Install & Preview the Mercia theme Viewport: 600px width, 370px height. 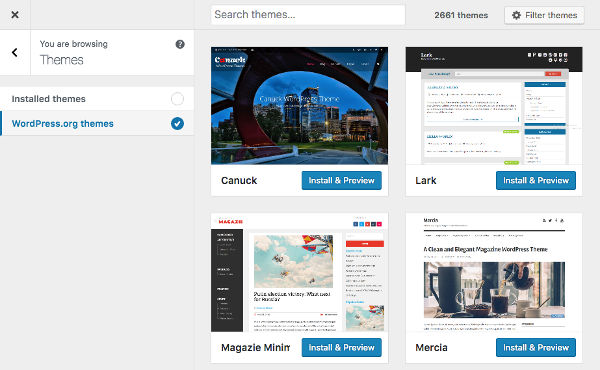(536, 347)
